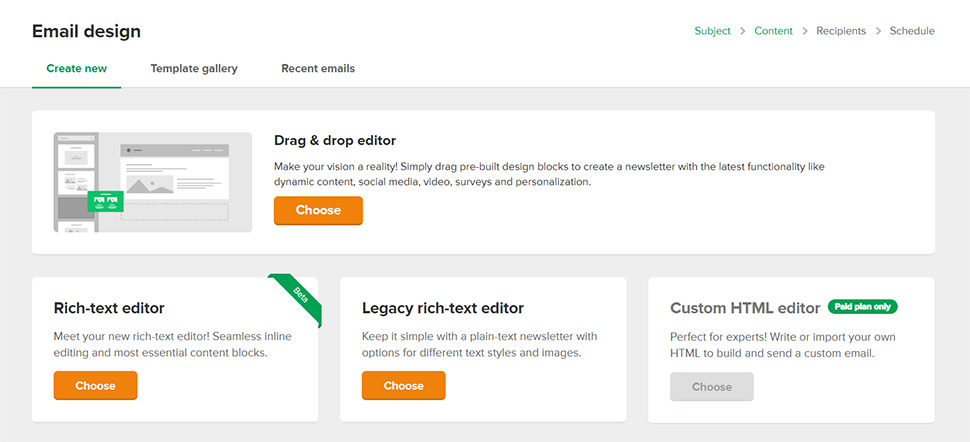Choose the Legacy rich-text editor
Viewport: 970px width, 442px height.
(x=403, y=386)
